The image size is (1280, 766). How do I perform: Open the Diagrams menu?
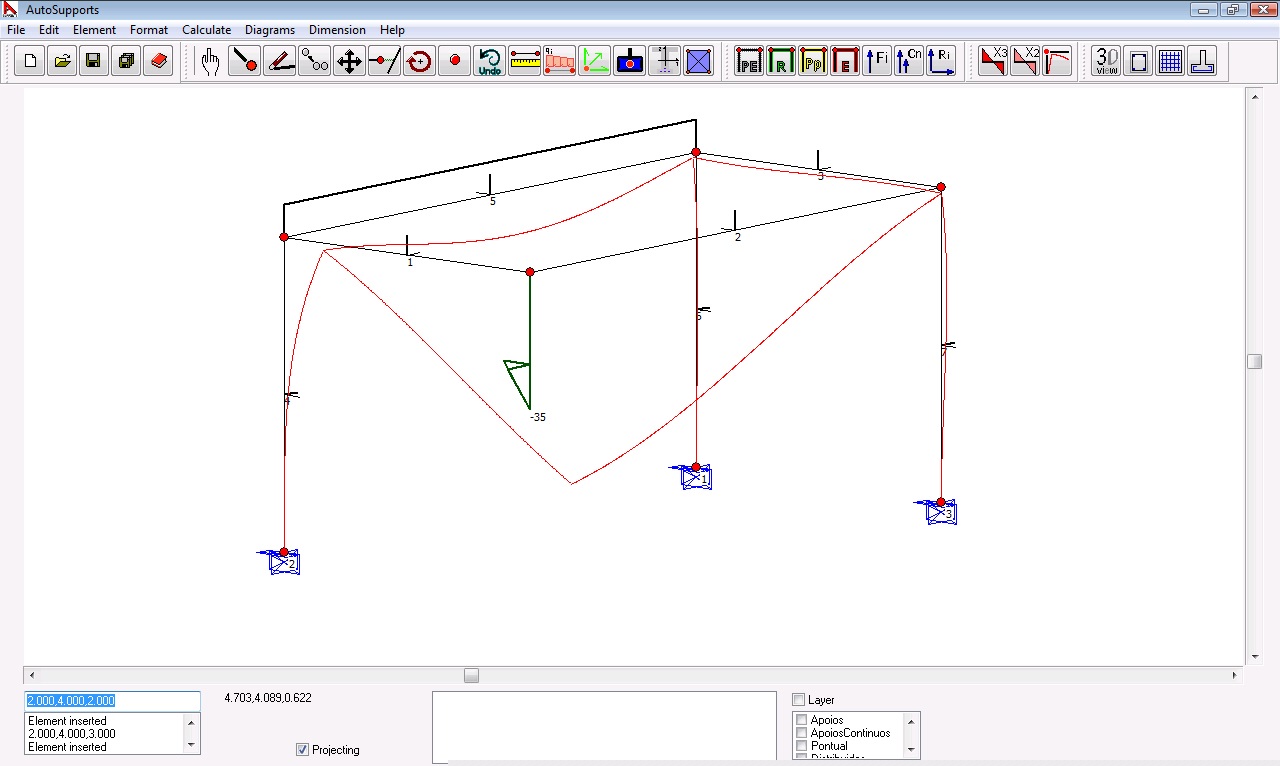pos(270,30)
